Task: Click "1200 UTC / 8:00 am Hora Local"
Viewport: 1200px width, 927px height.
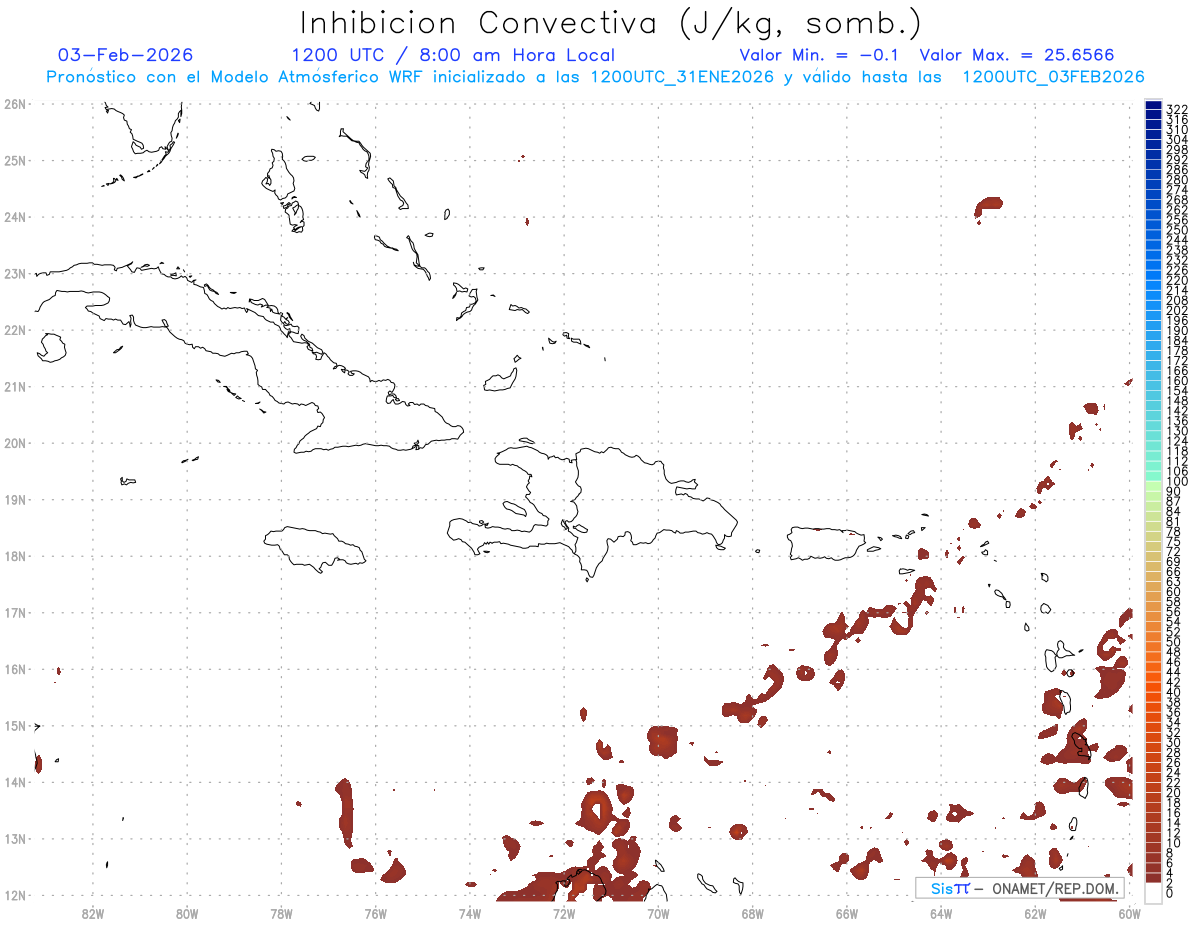Action: tap(453, 55)
